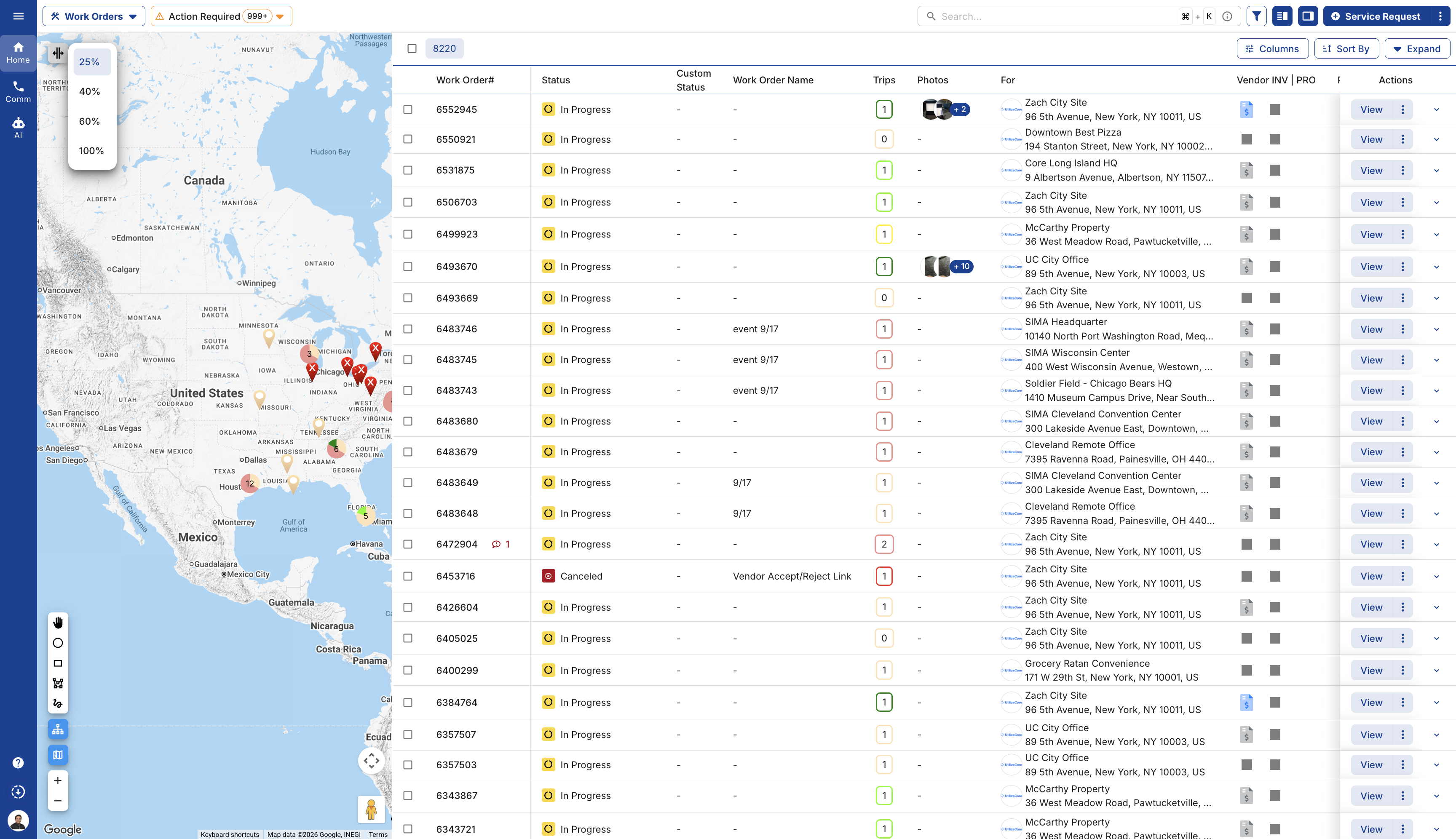Check the box for work order 6400299
This screenshot has width=1456, height=839.
(x=407, y=670)
